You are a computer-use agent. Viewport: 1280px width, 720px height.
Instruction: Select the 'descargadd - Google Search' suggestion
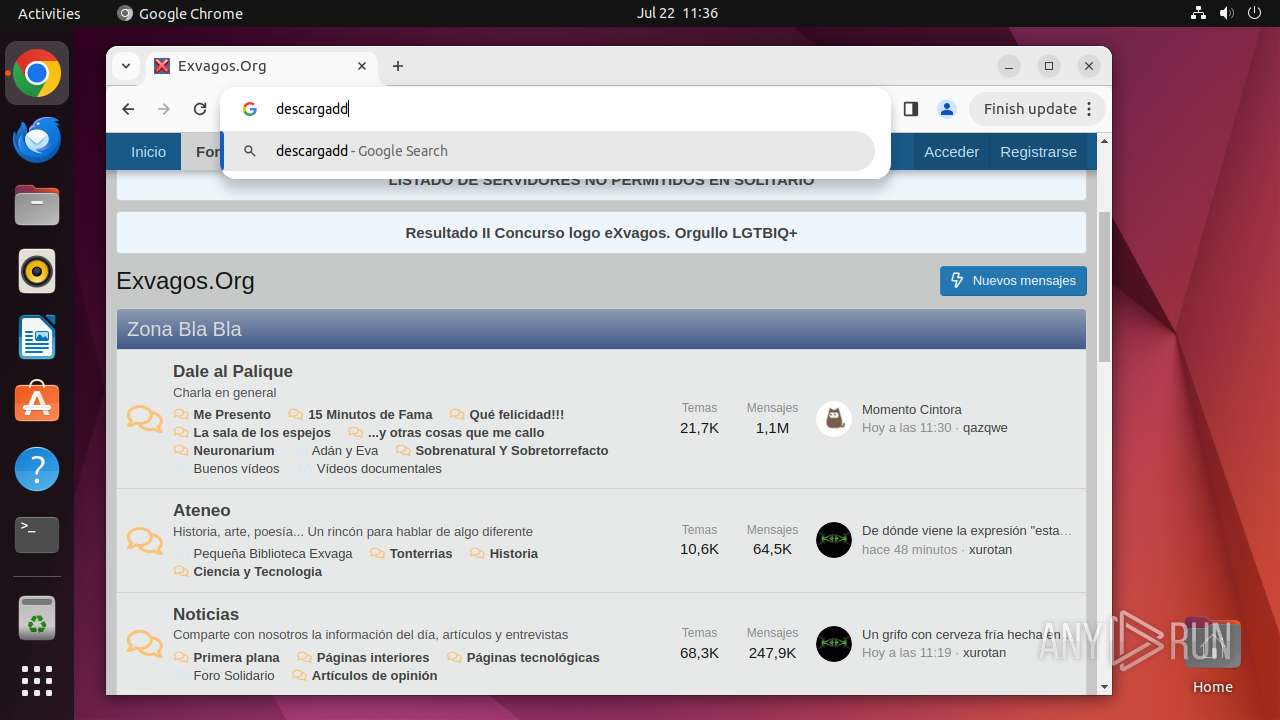(548, 151)
